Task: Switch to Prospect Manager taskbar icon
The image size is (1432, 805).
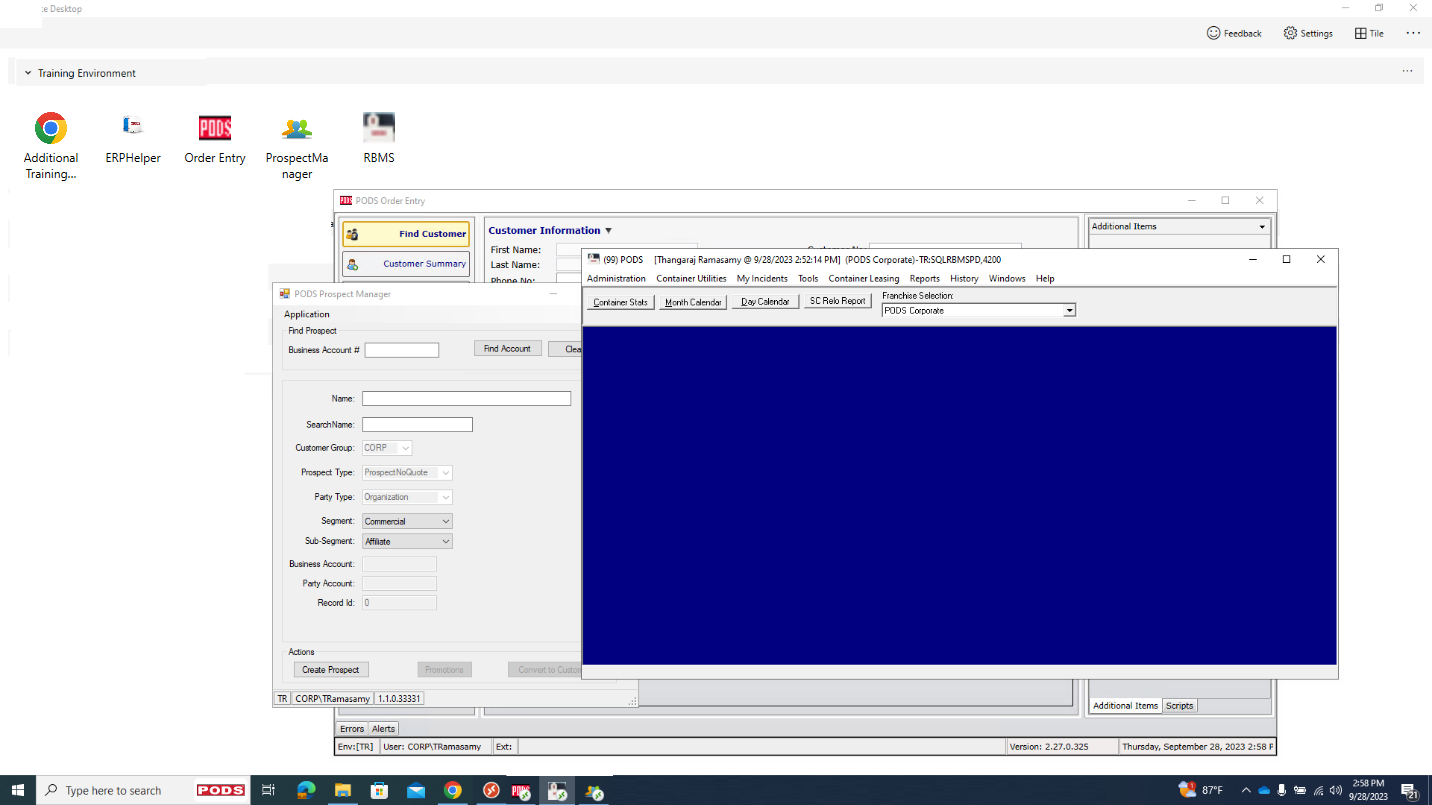Action: pos(595,790)
